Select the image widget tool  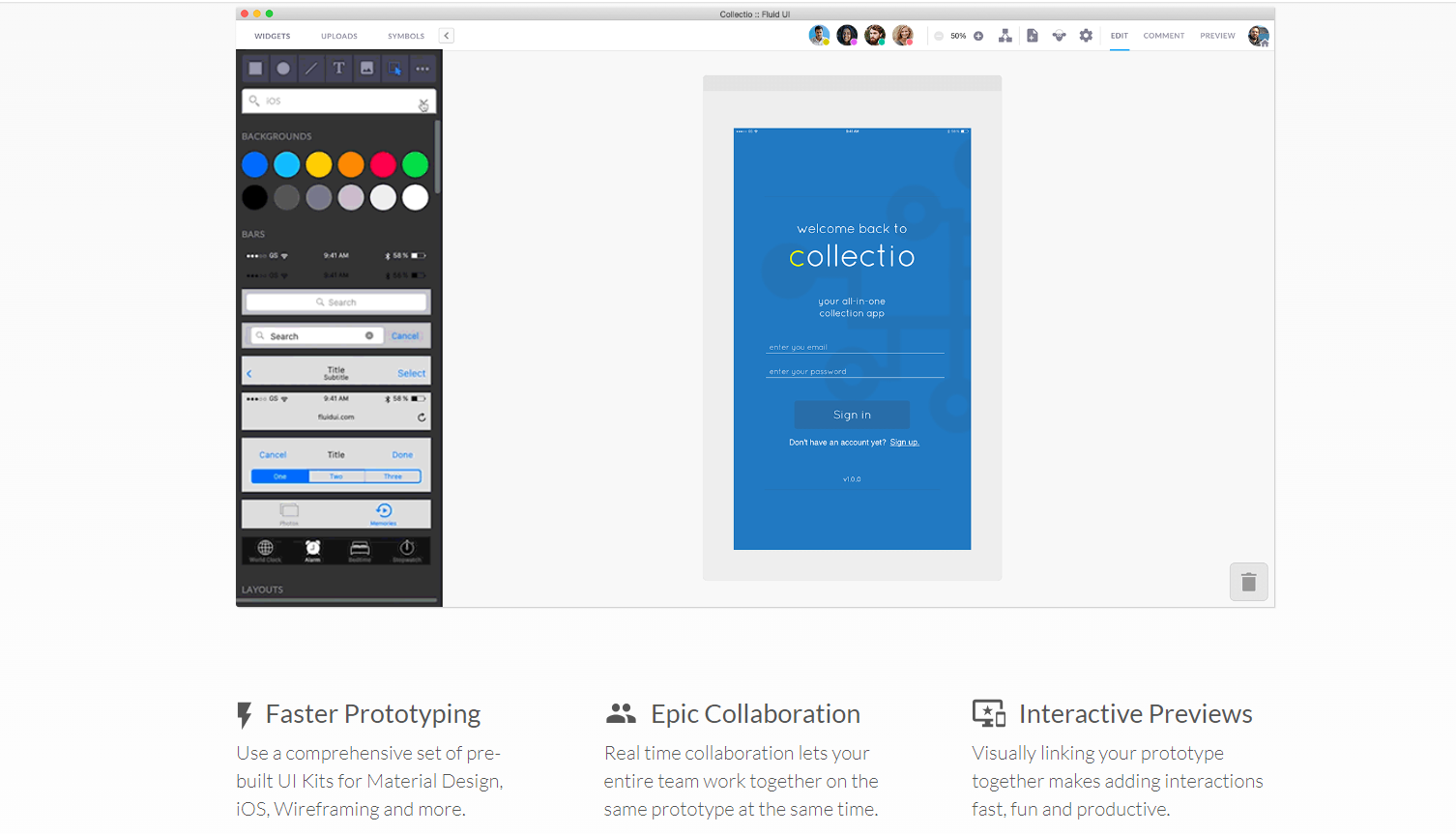pos(366,69)
